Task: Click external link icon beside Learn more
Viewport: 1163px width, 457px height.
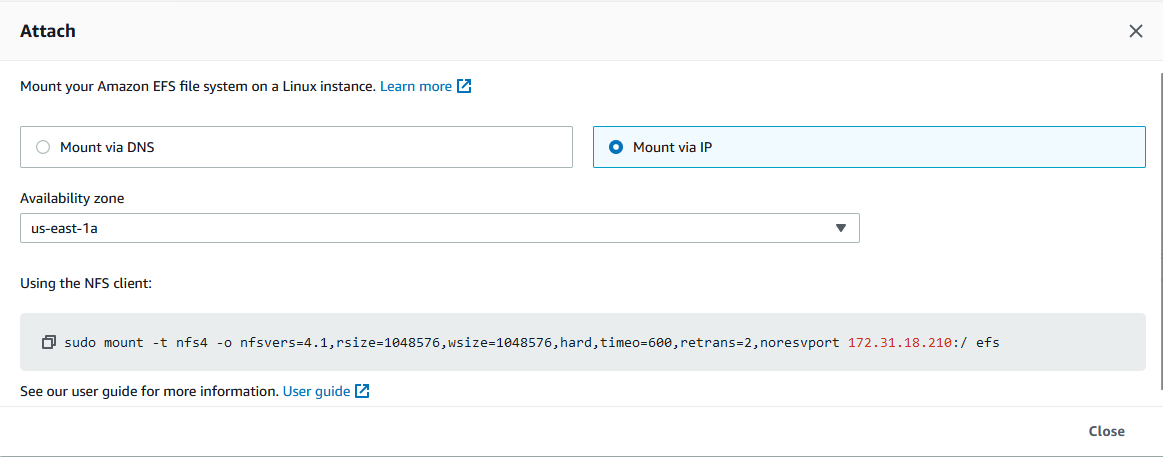Action: tap(464, 87)
